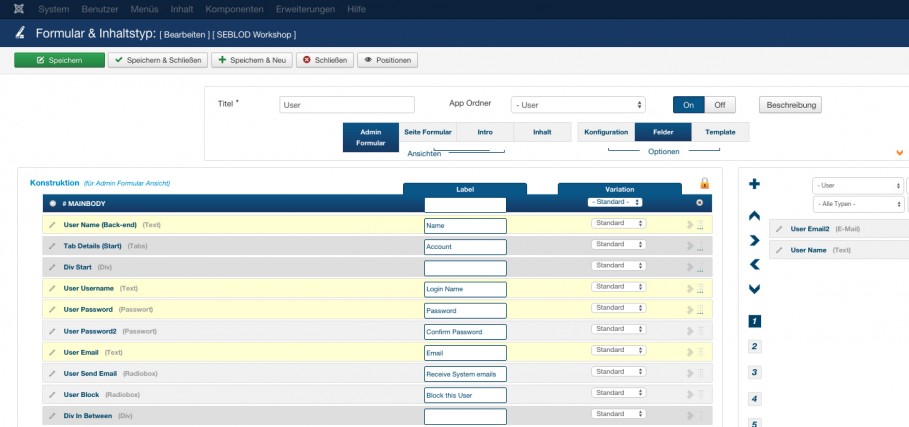
Task: Open Variation dropdown for User Username
Action: coord(619,287)
